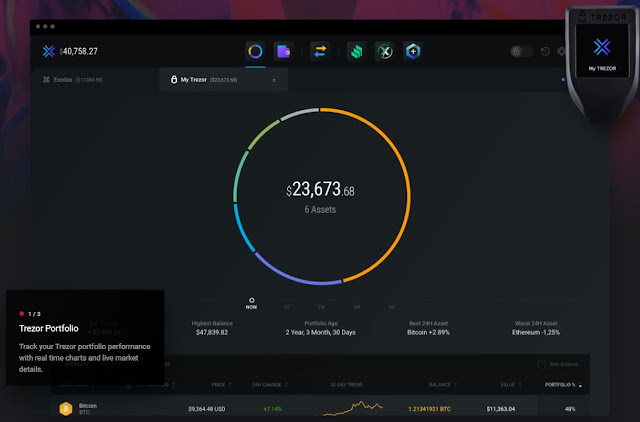Sort by the PORTFOLIO % column header

tap(563, 385)
